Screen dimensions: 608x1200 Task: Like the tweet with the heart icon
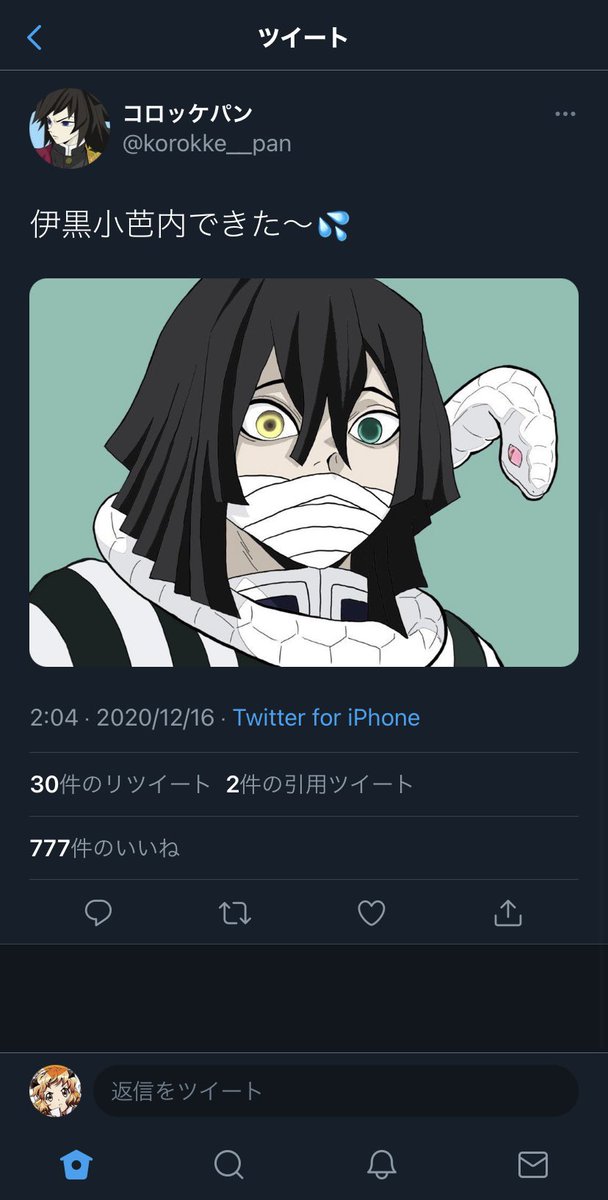(371, 912)
